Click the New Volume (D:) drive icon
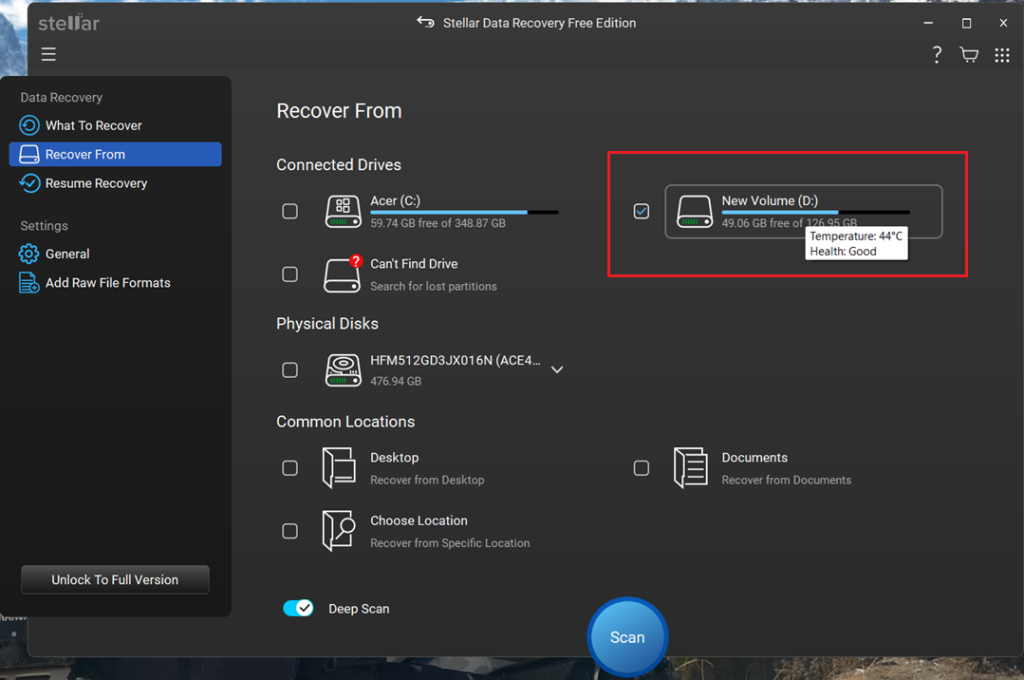The image size is (1024, 680). pos(694,212)
